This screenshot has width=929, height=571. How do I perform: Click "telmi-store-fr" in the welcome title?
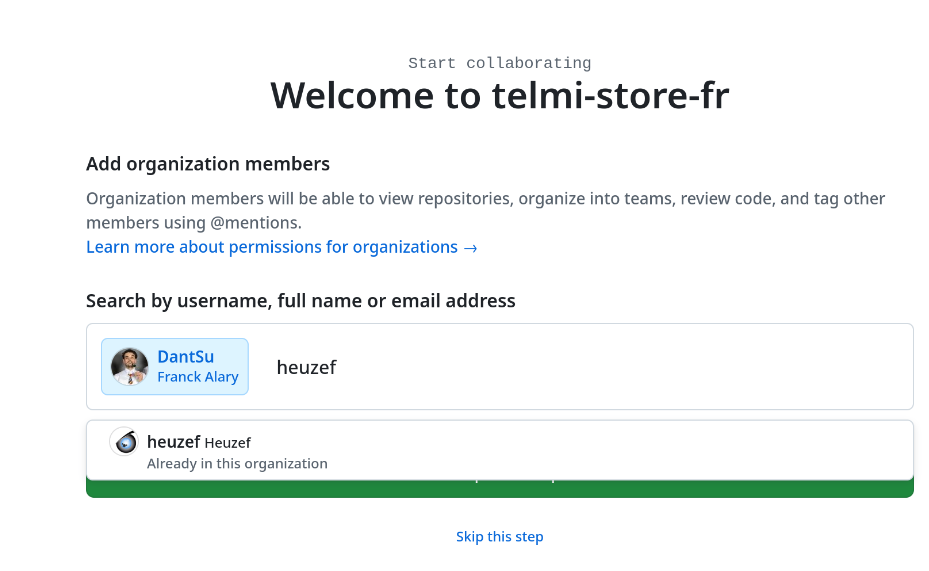point(610,96)
